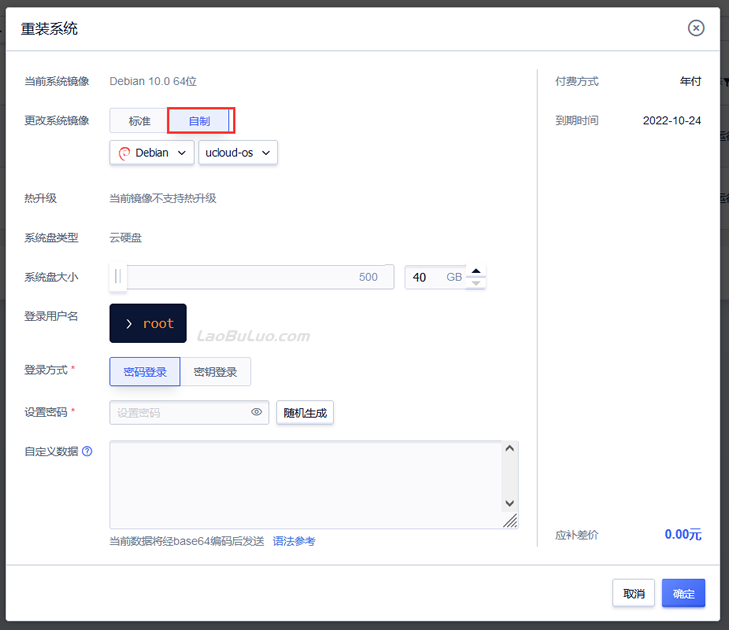
Task: Click the root username box
Action: click(x=148, y=323)
